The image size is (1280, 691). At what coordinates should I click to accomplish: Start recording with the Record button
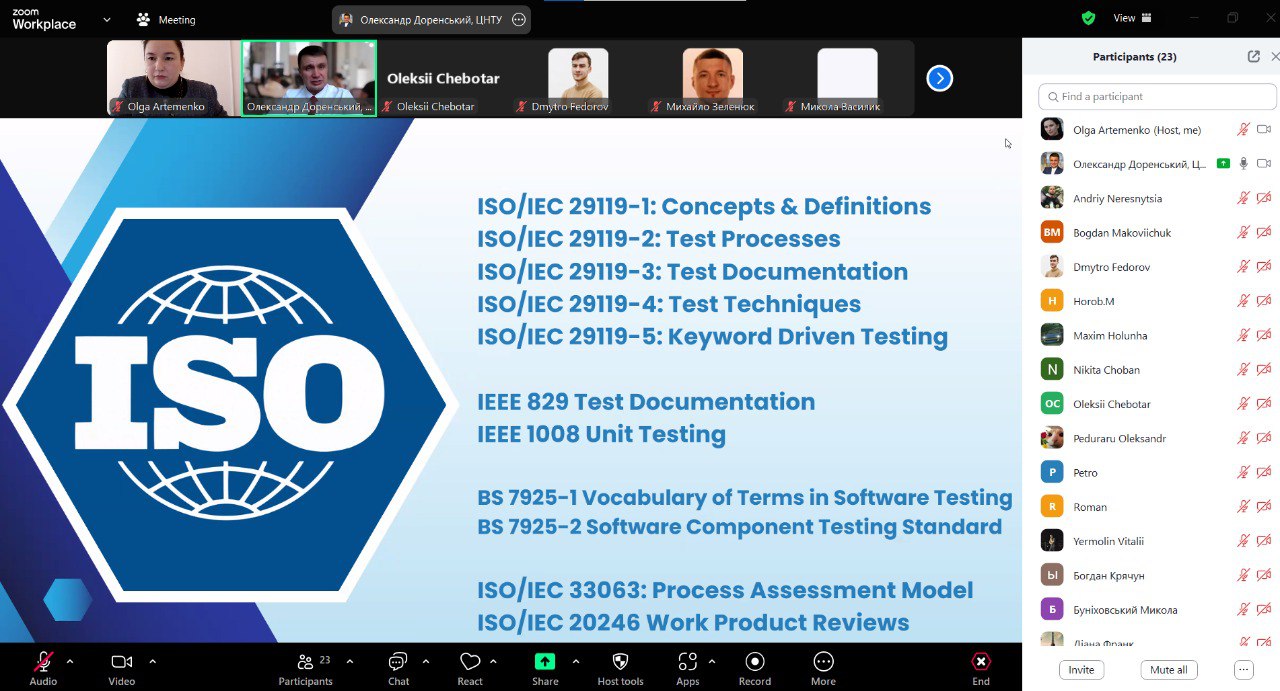coord(755,668)
